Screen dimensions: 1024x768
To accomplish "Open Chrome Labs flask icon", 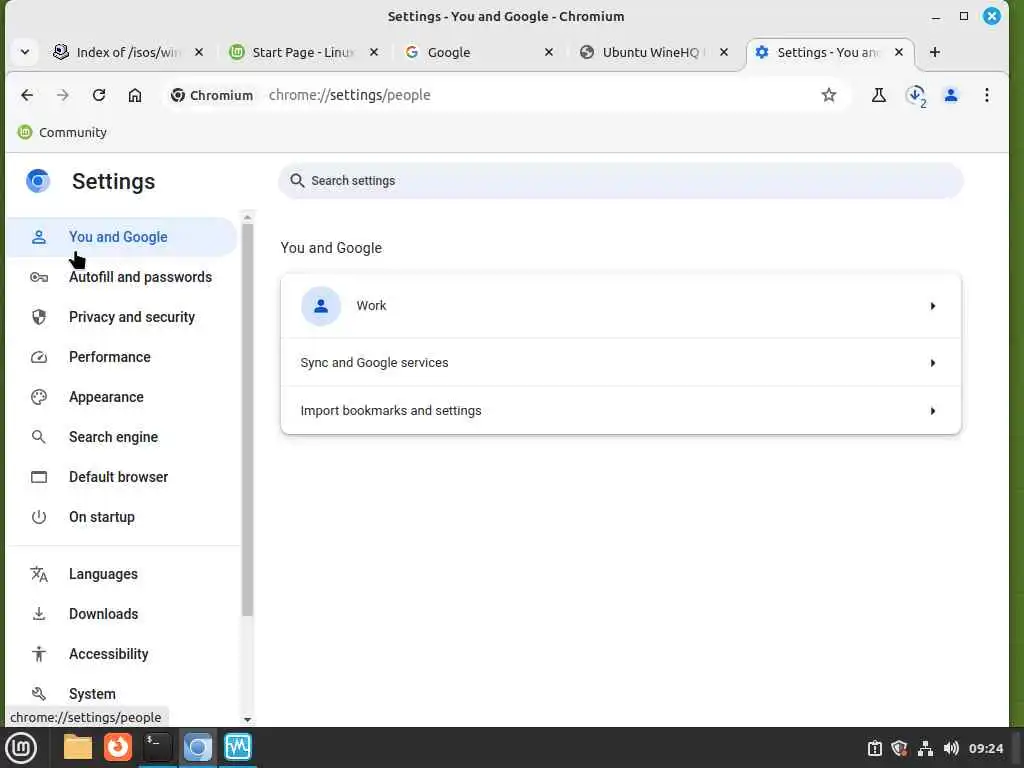I will (x=879, y=95).
